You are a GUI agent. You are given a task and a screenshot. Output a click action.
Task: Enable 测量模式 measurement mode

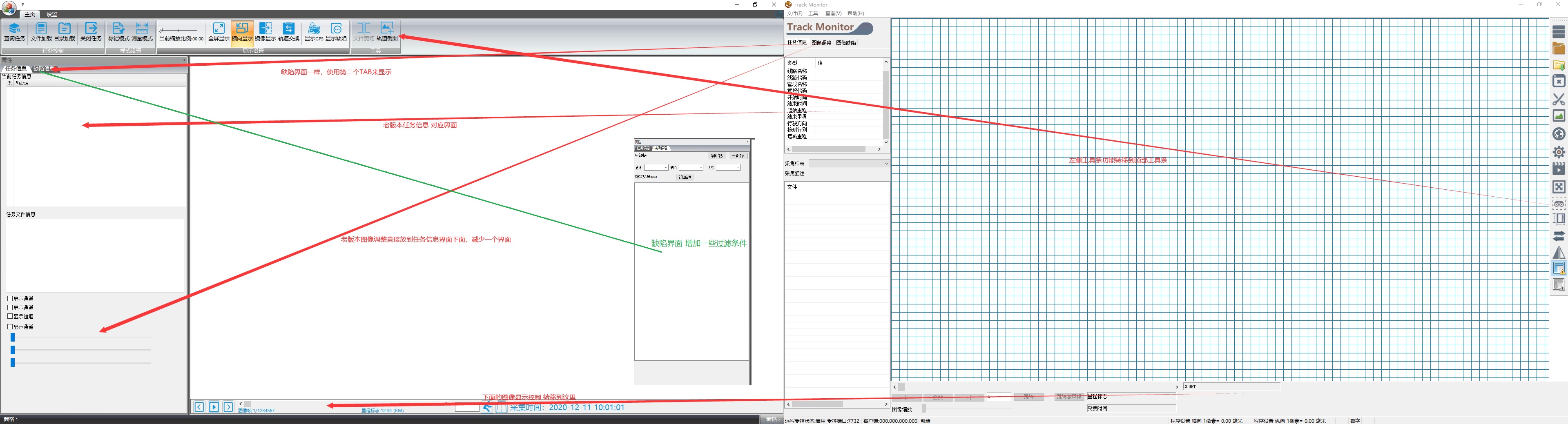pos(142,32)
